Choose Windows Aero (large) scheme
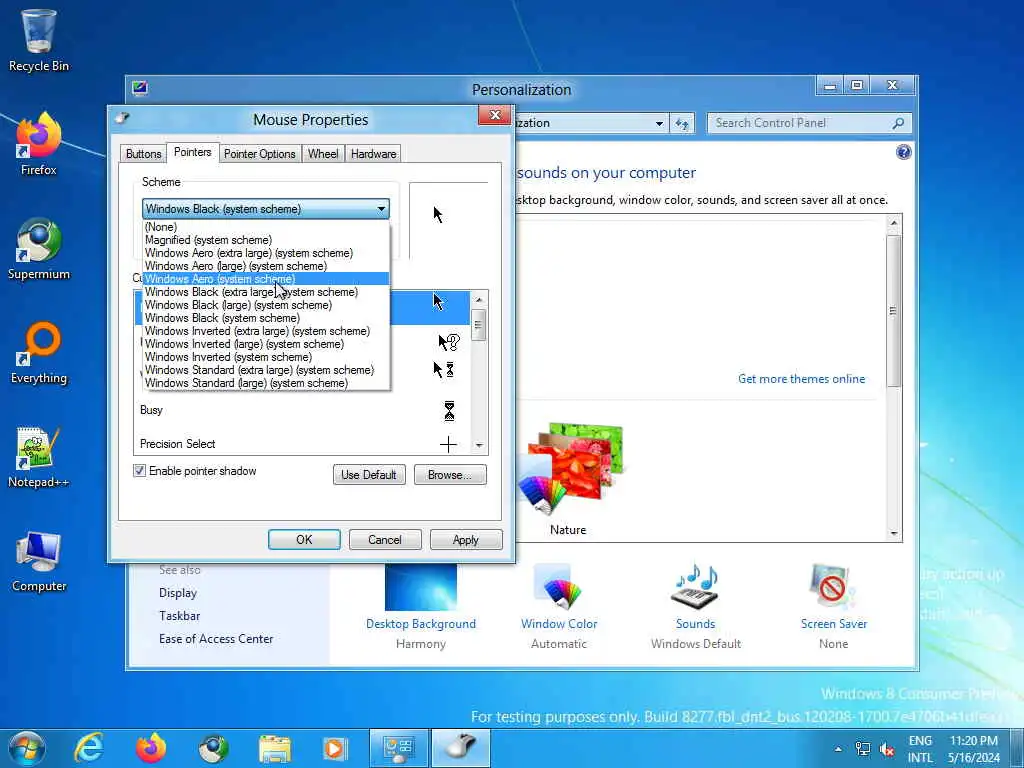 (x=266, y=266)
